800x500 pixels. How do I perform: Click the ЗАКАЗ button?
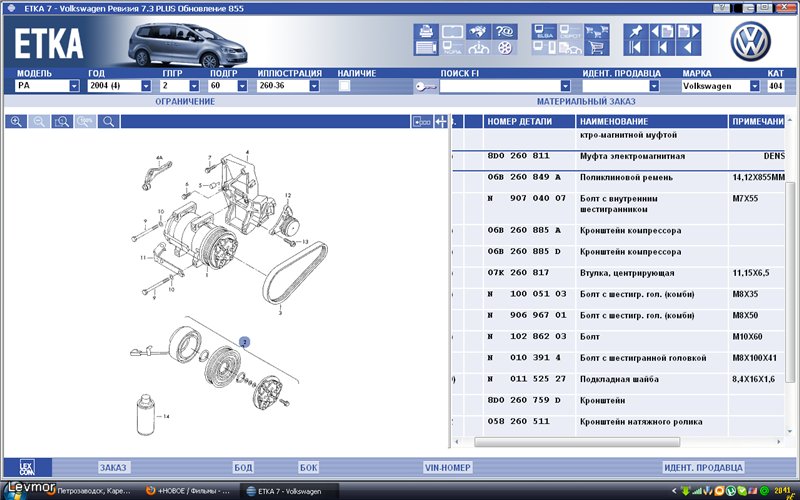[x=113, y=467]
